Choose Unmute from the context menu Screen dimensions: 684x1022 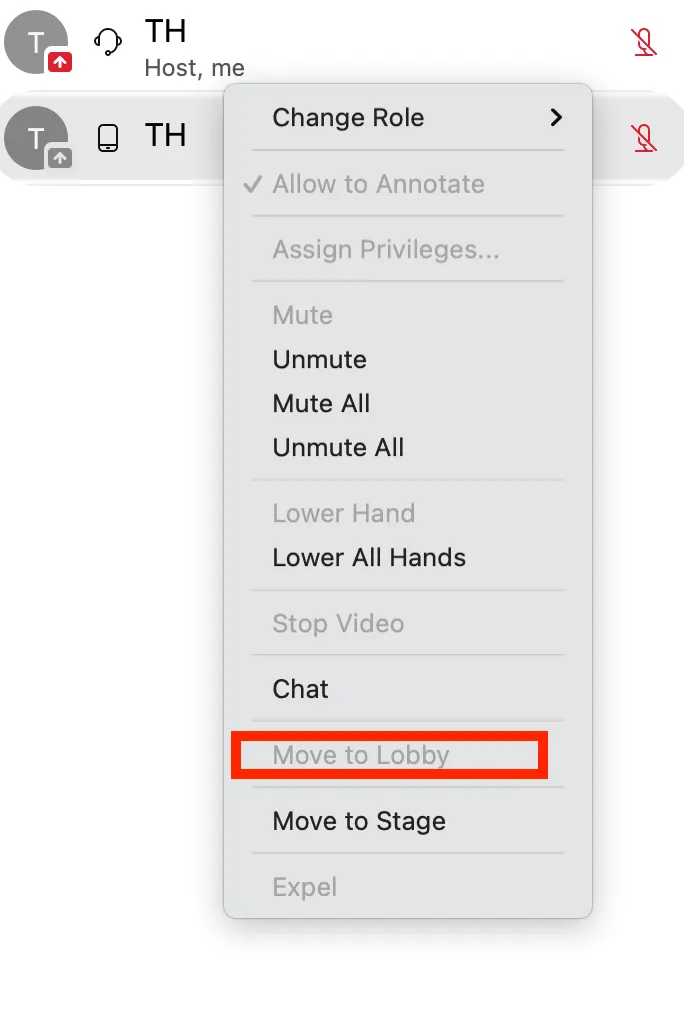pyautogui.click(x=320, y=360)
